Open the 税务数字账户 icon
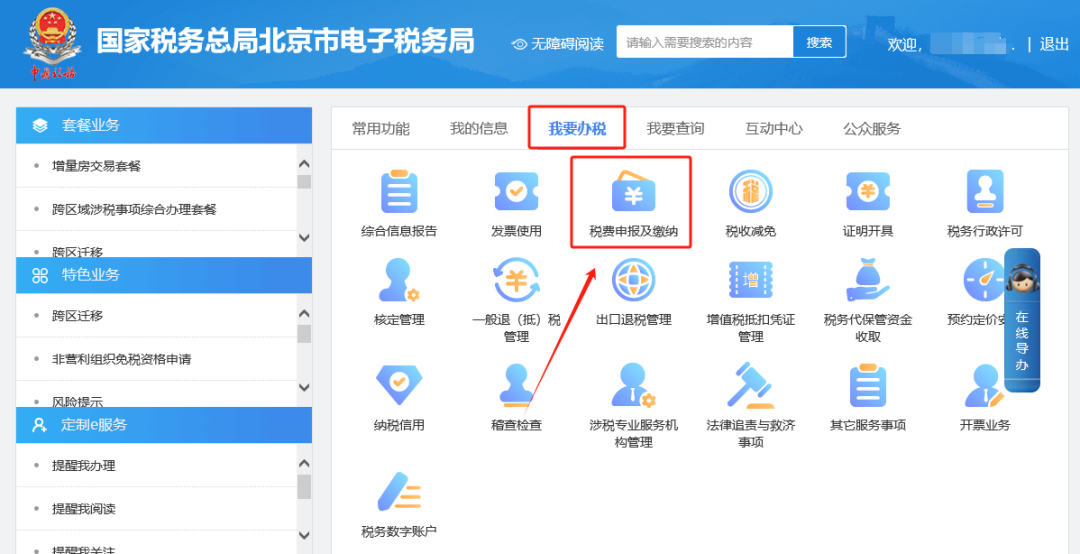 coord(399,492)
